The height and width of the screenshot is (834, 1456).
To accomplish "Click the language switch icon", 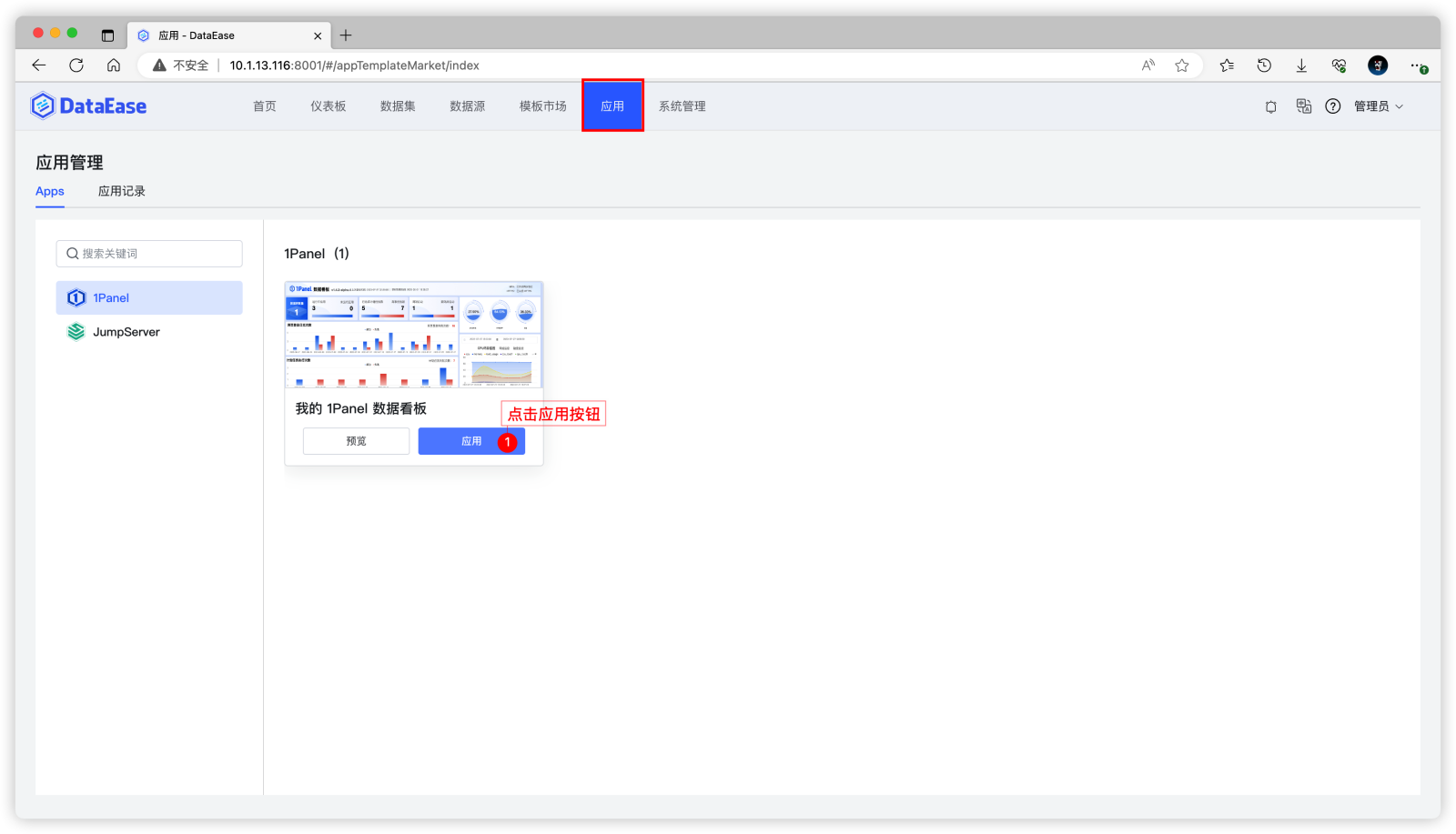I will pyautogui.click(x=1304, y=106).
